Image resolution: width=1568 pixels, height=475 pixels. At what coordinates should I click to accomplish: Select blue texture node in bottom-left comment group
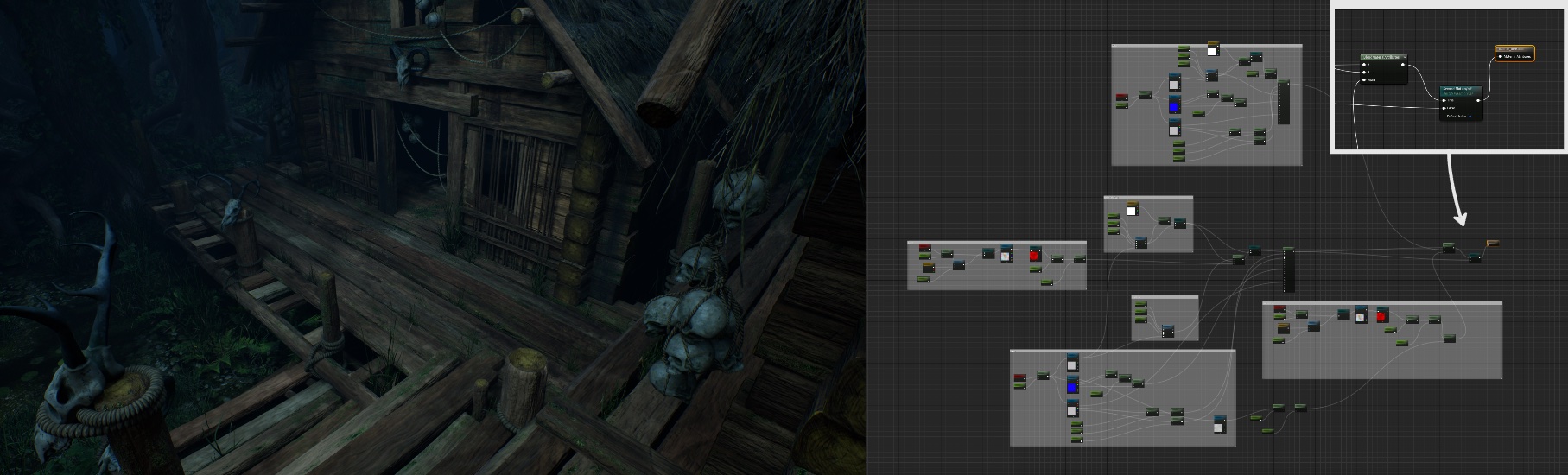[x=1072, y=386]
